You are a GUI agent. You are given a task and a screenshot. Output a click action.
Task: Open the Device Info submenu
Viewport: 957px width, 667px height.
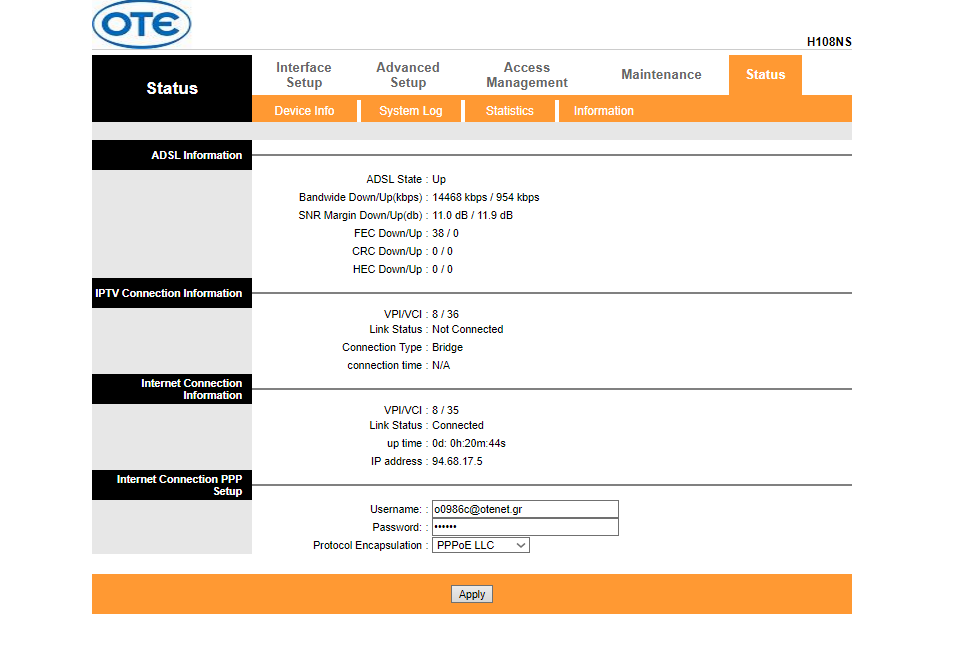pyautogui.click(x=304, y=111)
